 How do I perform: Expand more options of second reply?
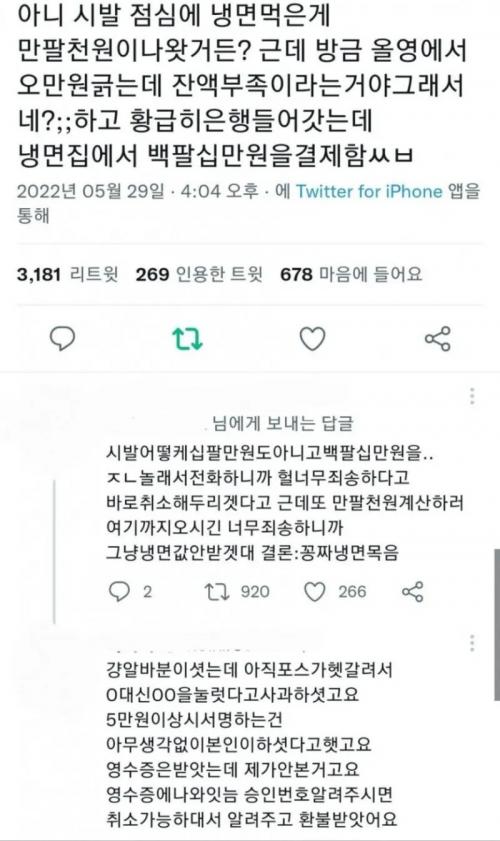472,643
